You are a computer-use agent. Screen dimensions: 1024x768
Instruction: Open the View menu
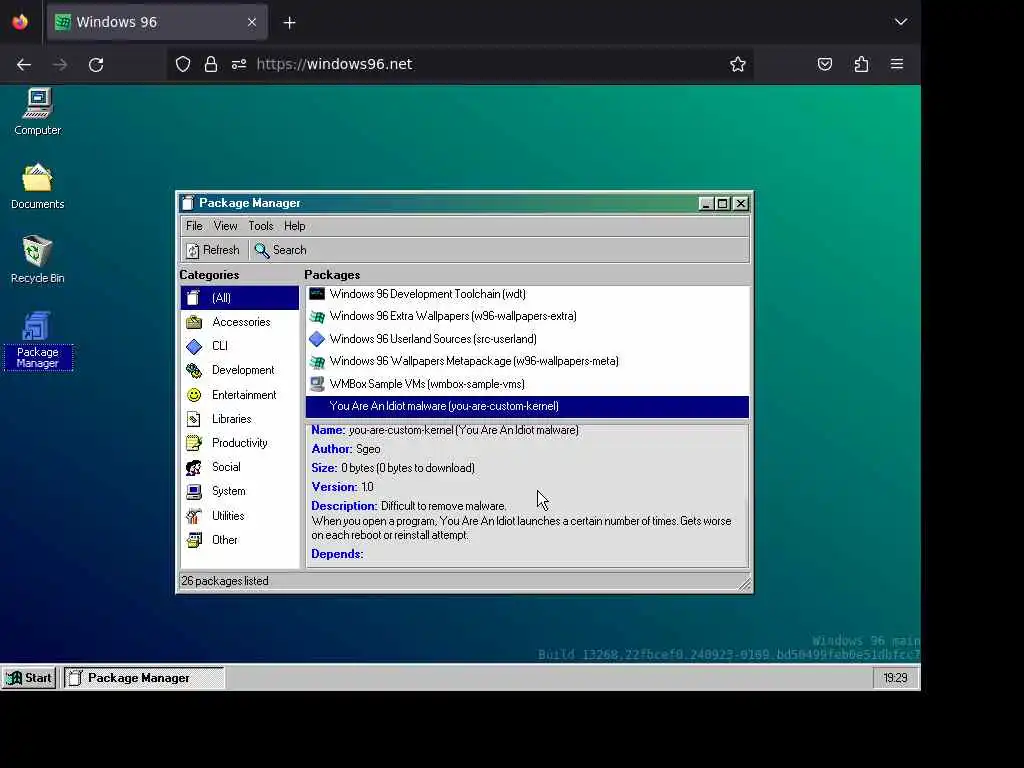[x=225, y=226]
